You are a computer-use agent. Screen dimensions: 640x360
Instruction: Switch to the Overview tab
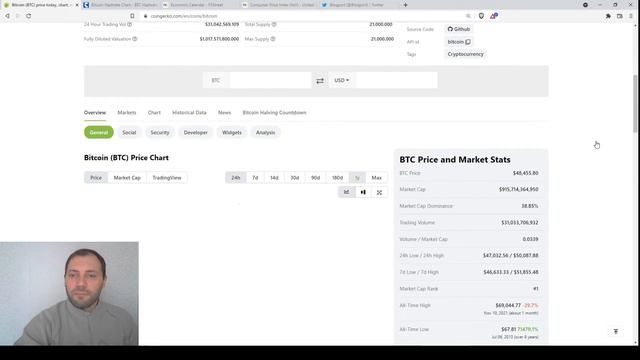coord(95,113)
